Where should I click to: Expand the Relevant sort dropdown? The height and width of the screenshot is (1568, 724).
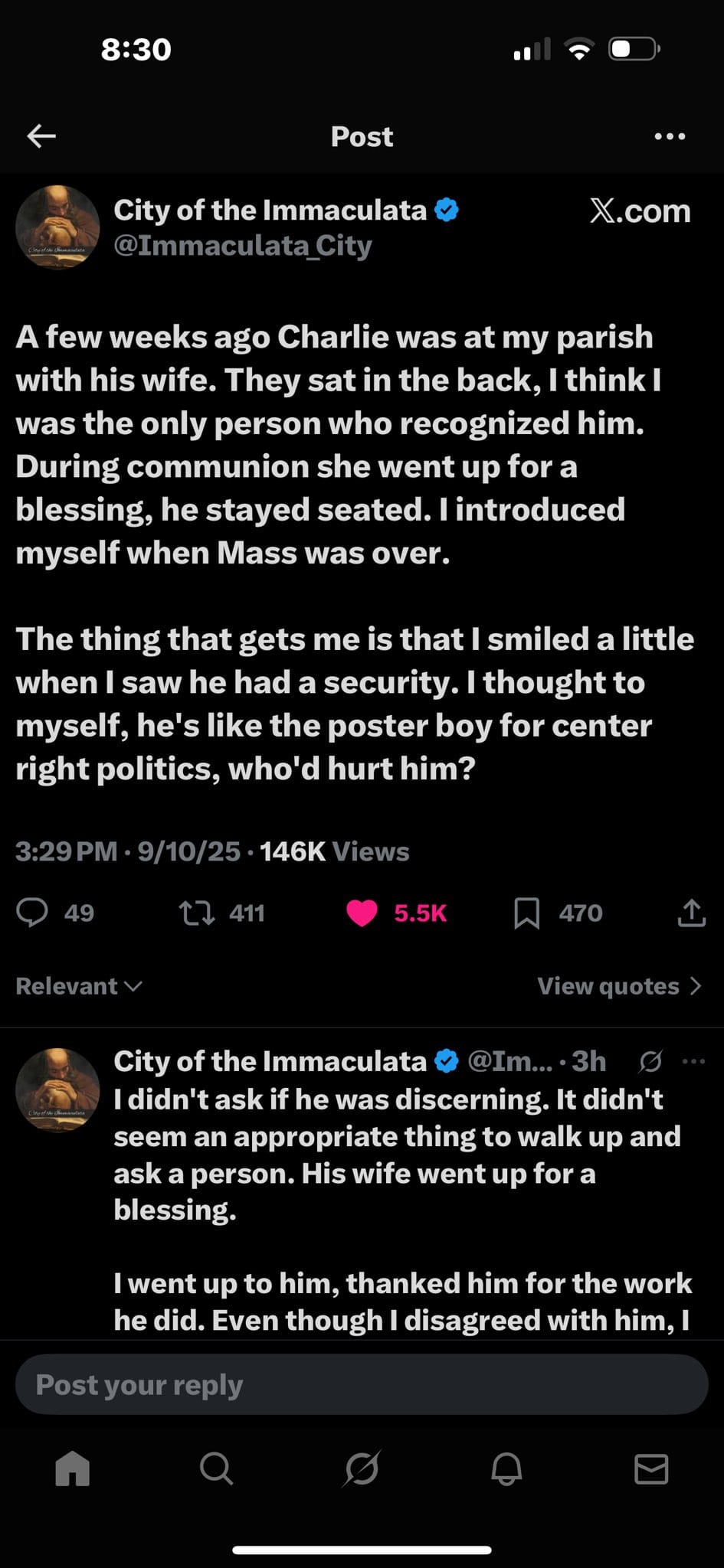78,986
